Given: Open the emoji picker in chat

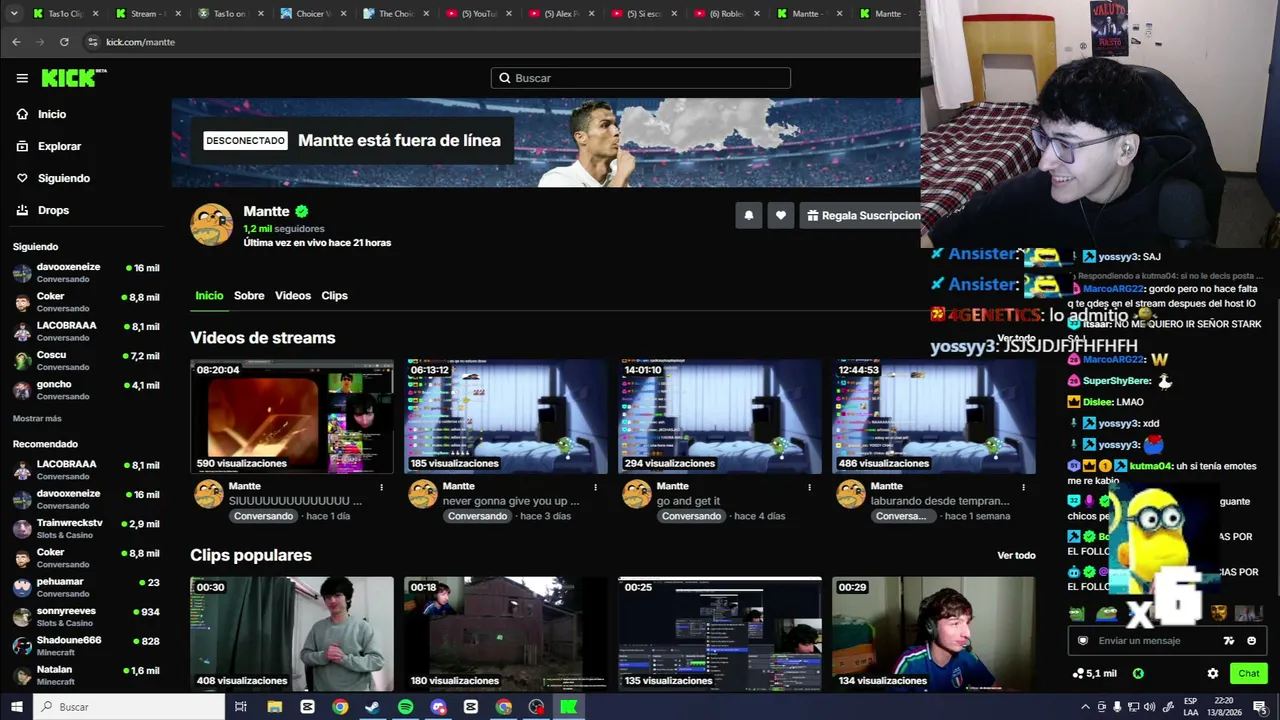Looking at the screenshot, I should (1251, 641).
